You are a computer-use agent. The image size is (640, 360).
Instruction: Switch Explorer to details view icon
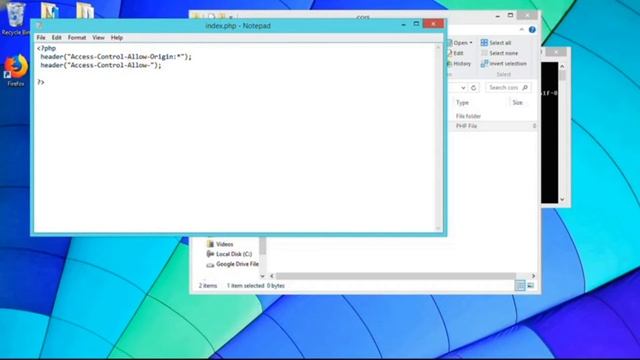coord(520,286)
